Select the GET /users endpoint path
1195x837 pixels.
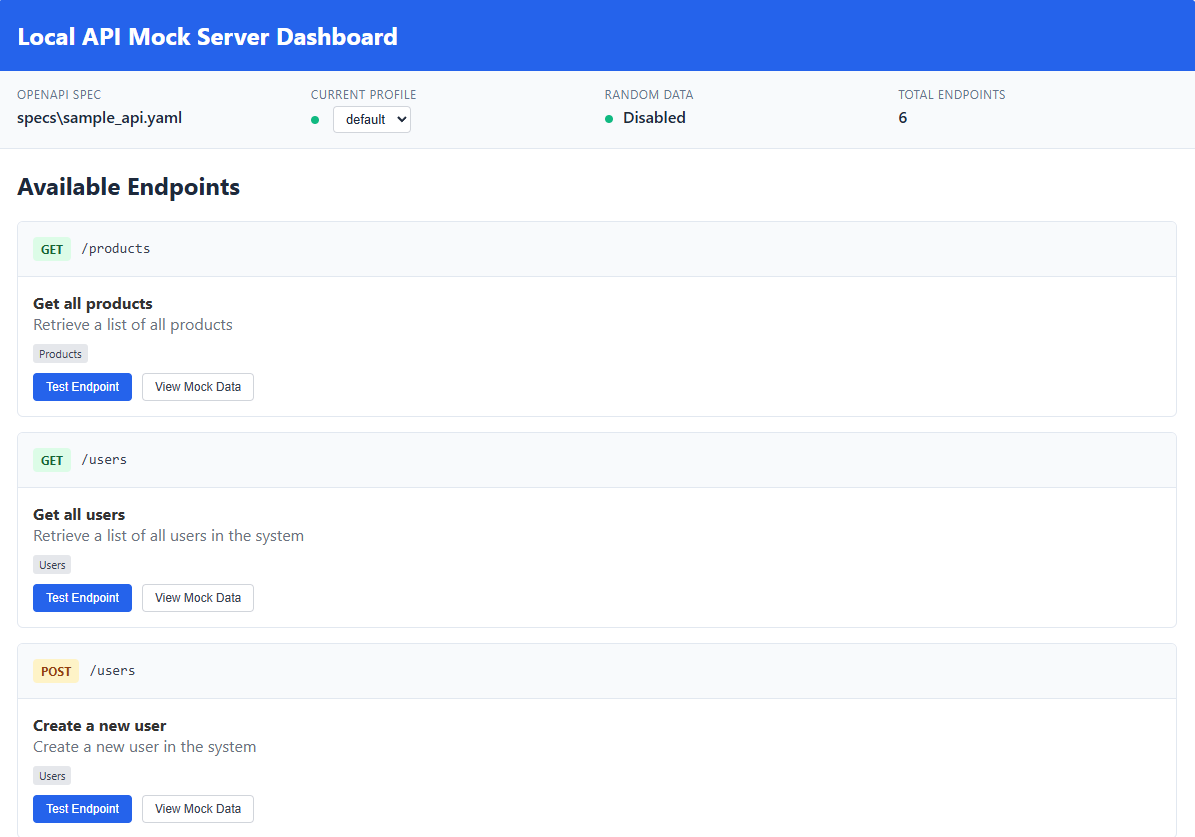coord(104,460)
